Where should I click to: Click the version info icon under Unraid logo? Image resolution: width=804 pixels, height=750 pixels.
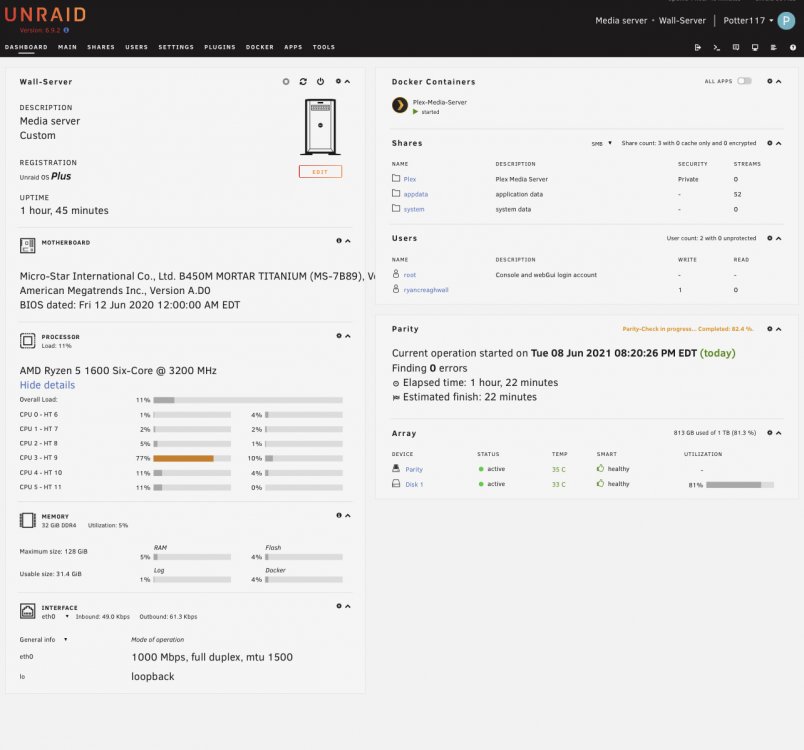click(66, 30)
